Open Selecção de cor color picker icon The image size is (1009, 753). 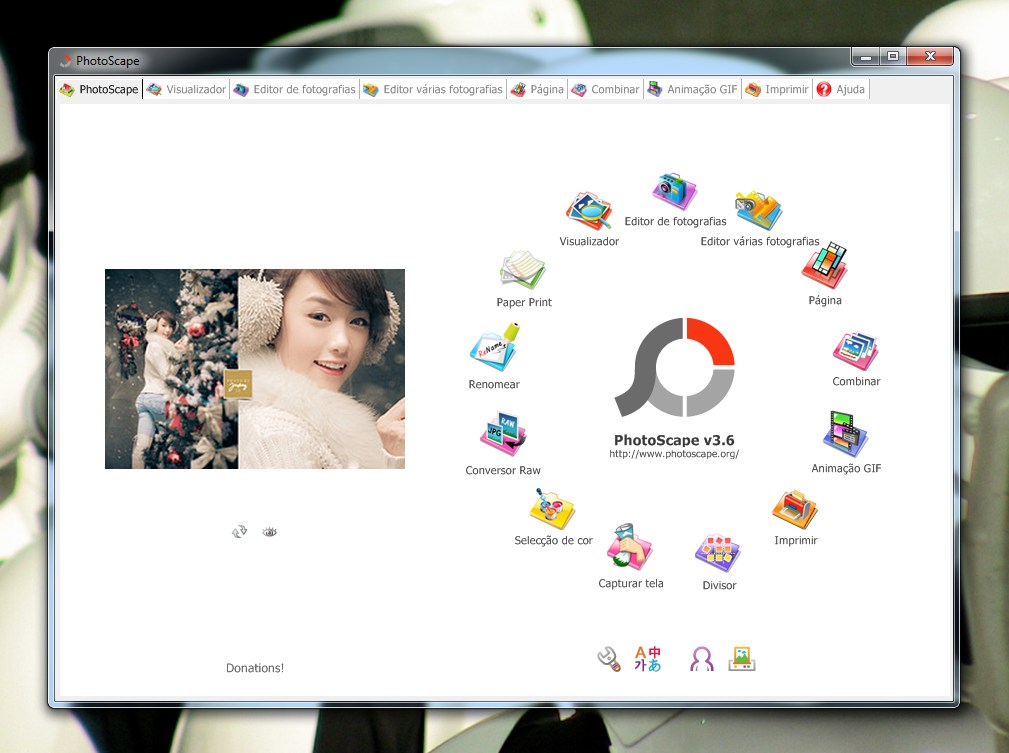point(552,509)
